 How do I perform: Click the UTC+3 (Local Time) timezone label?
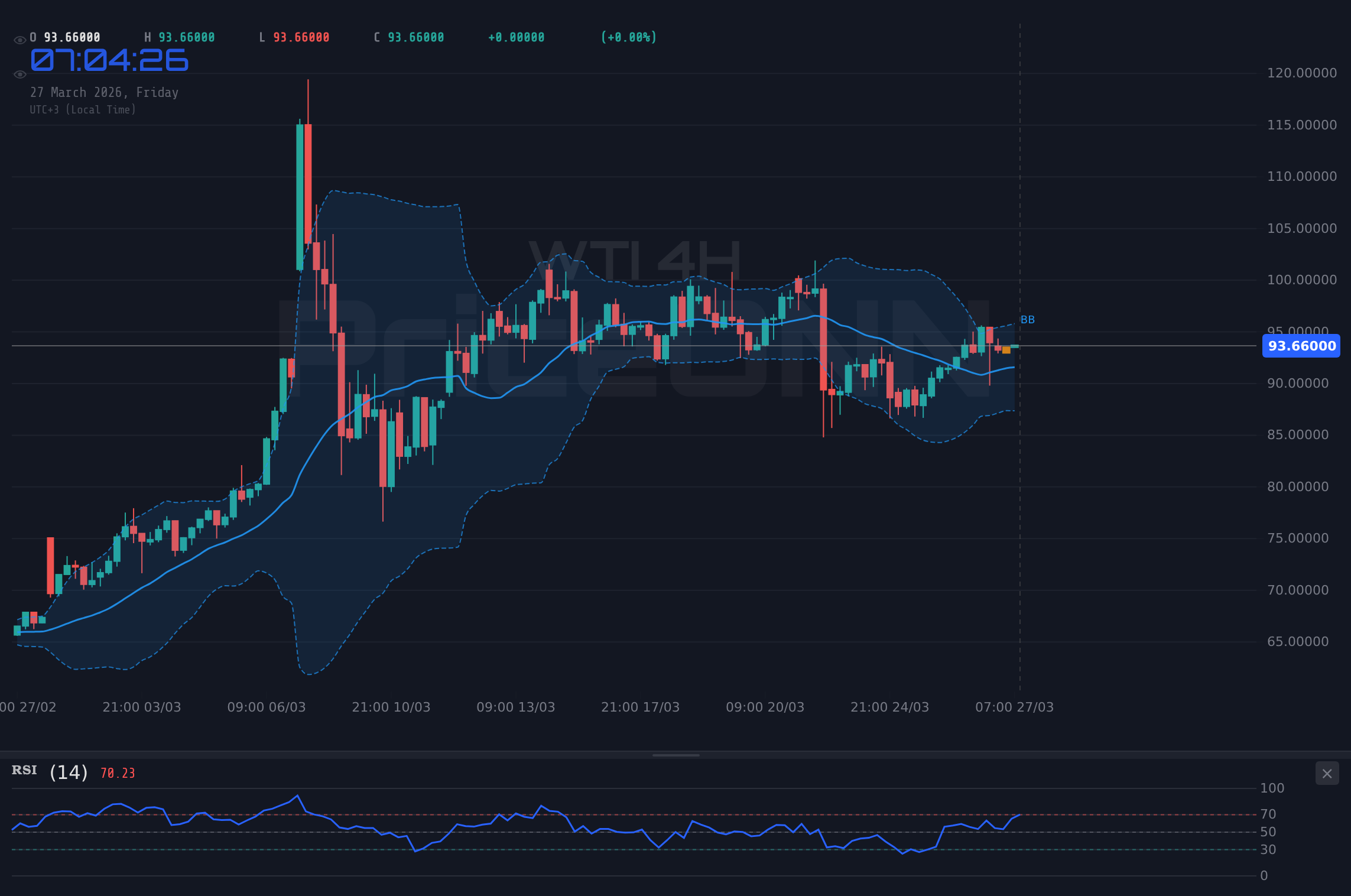coord(83,109)
